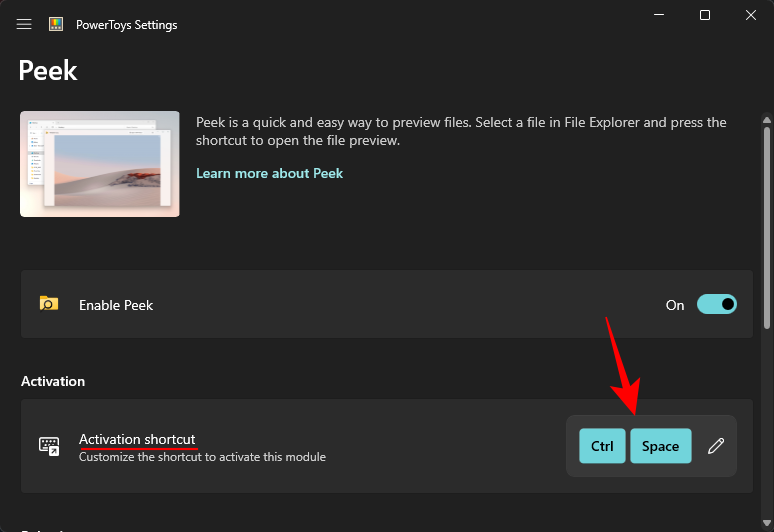Maximize the PowerToys Settings window
774x532 pixels.
(x=705, y=15)
